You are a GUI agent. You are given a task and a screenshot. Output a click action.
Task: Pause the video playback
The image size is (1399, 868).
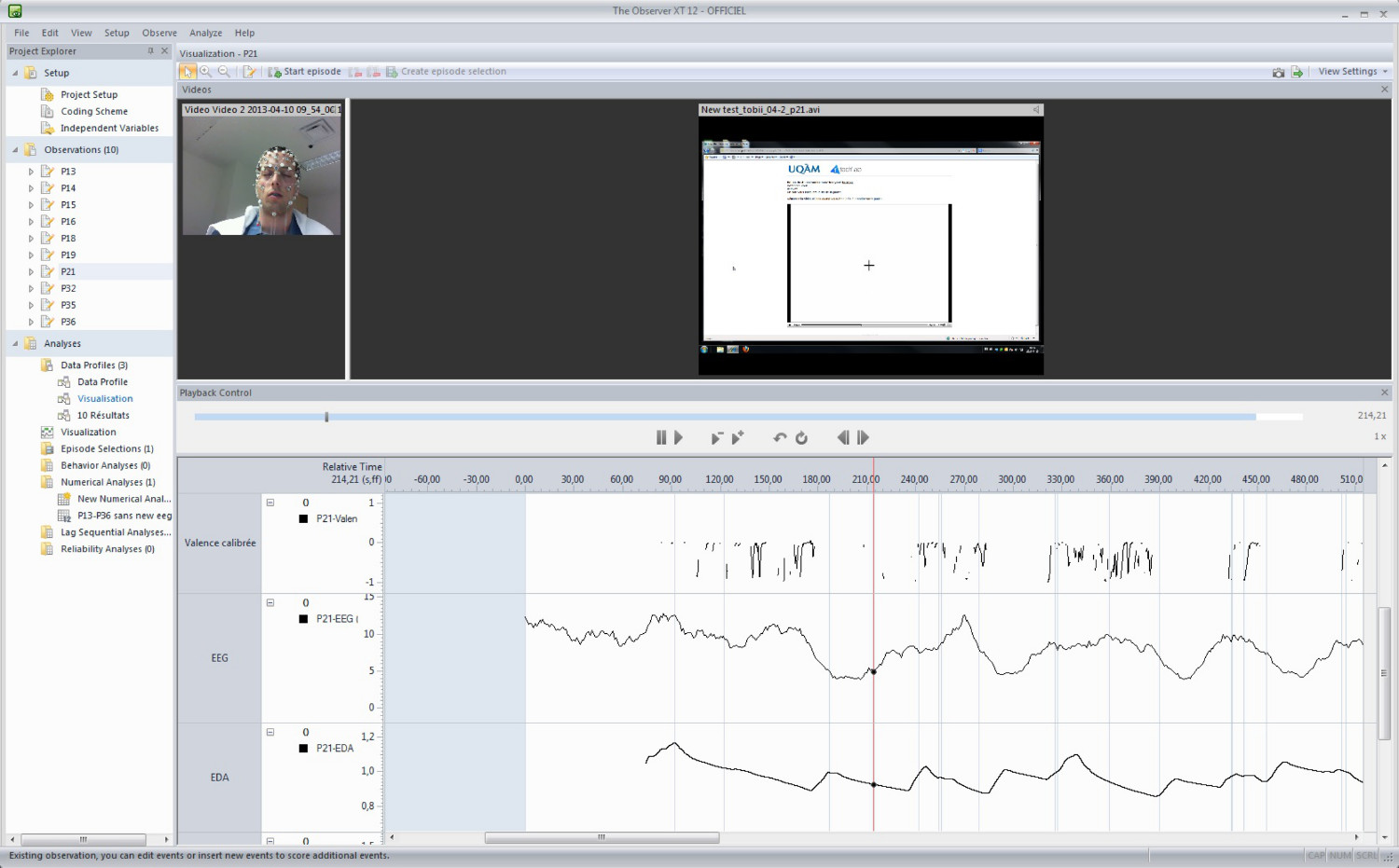coord(661,437)
